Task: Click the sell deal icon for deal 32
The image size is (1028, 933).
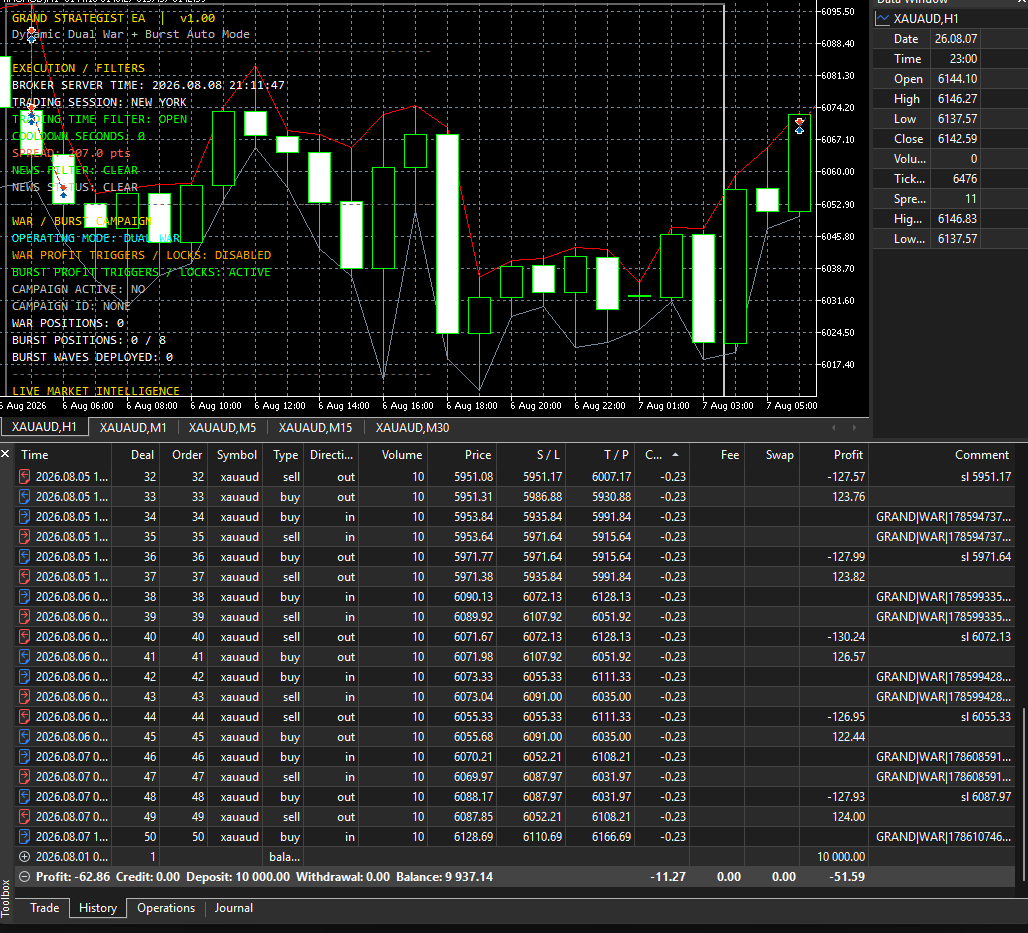Action: pyautogui.click(x=24, y=477)
